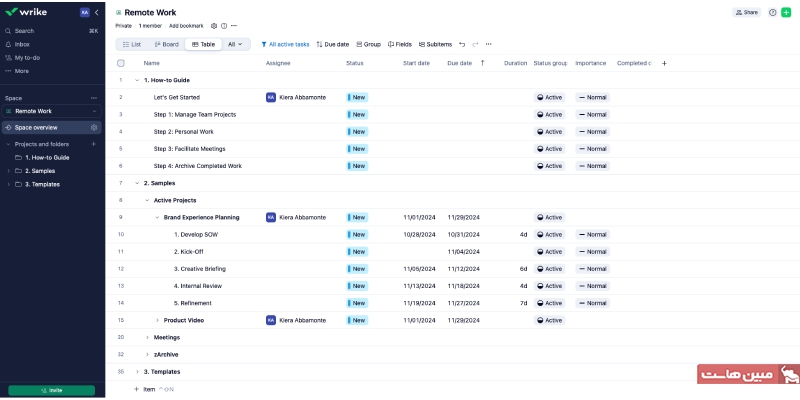
Task: Click the green Invite button
Action: 51,390
